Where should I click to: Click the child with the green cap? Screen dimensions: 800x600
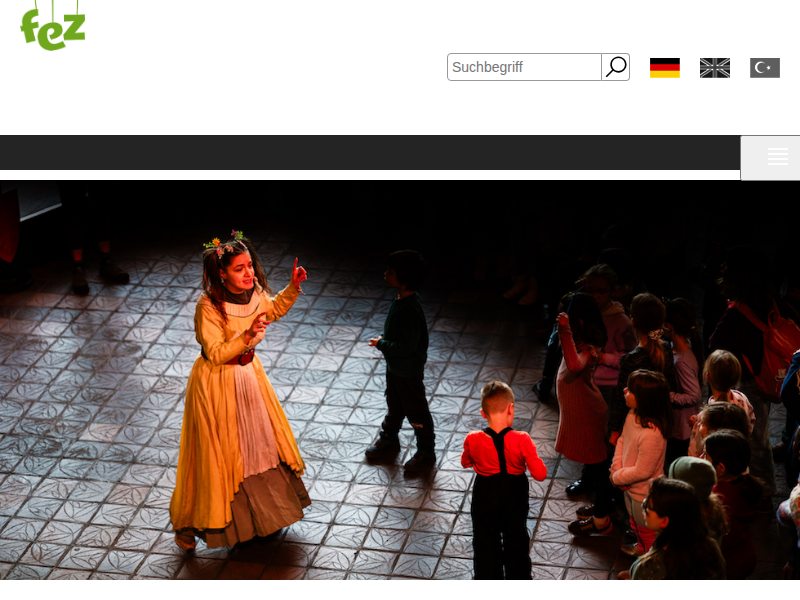[693, 477]
